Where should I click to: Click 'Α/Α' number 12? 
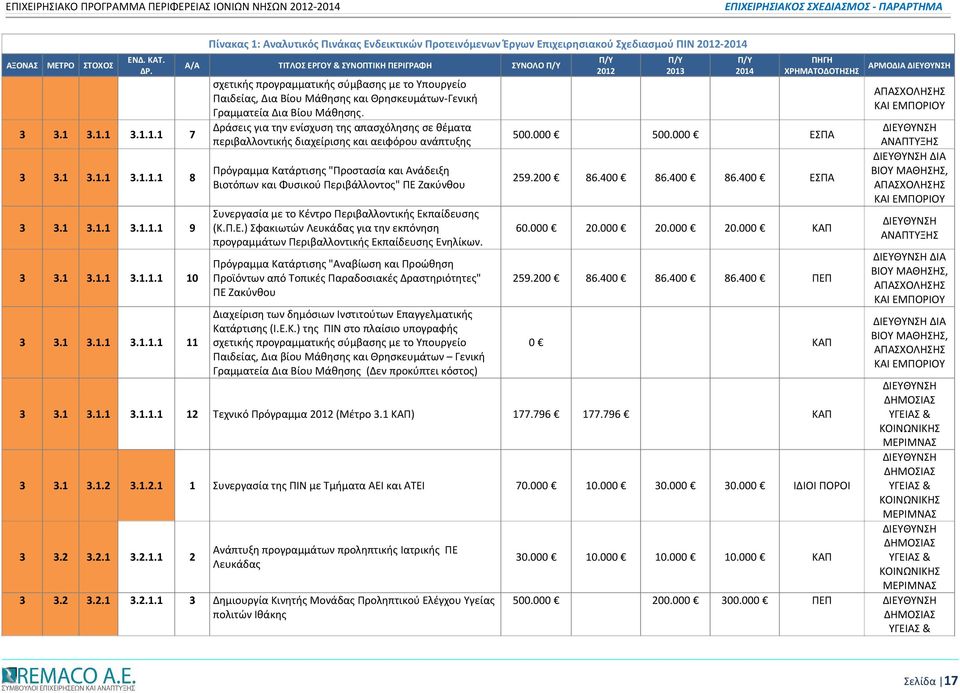[192, 414]
